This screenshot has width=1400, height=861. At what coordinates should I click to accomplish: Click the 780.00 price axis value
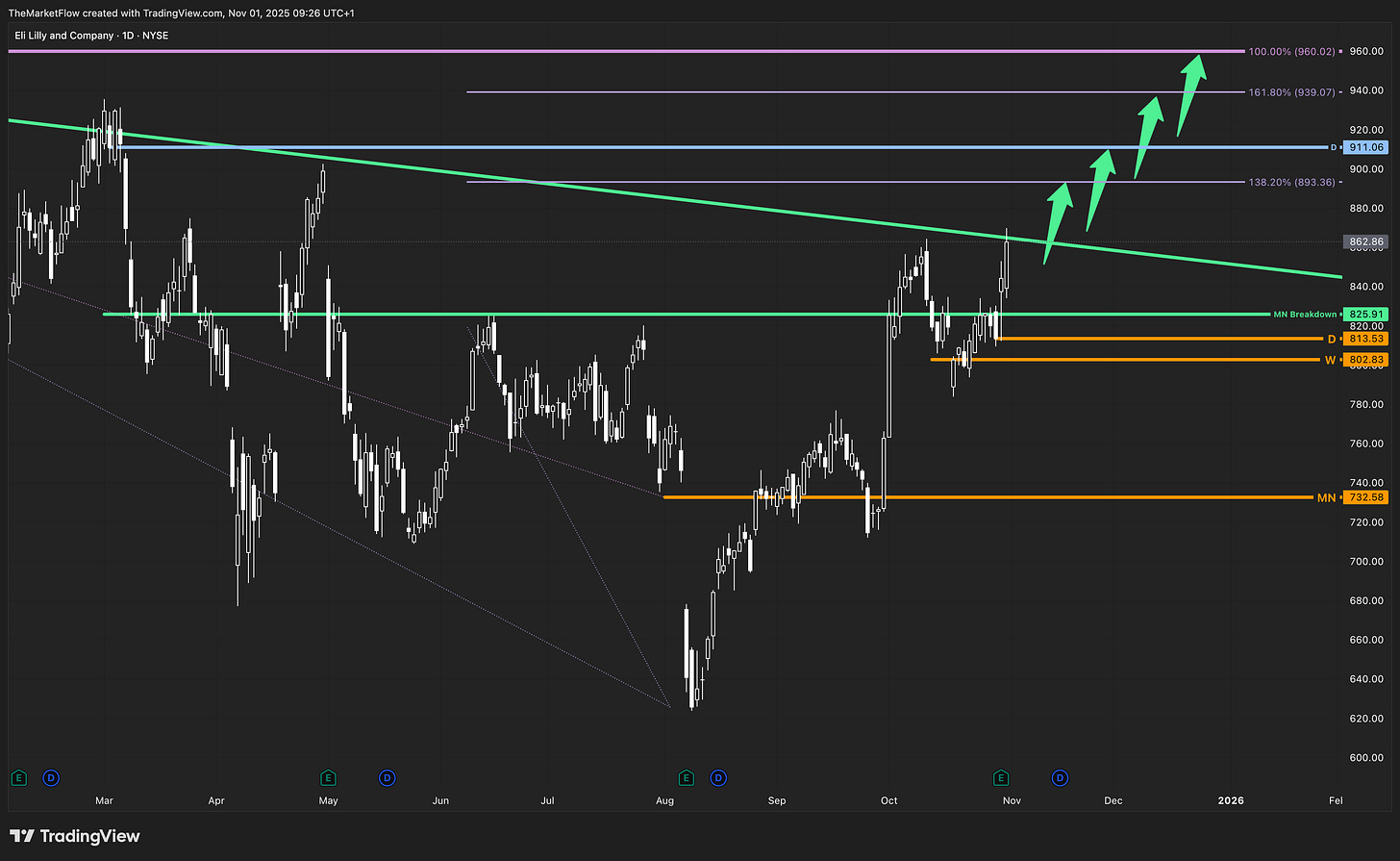tap(1366, 404)
